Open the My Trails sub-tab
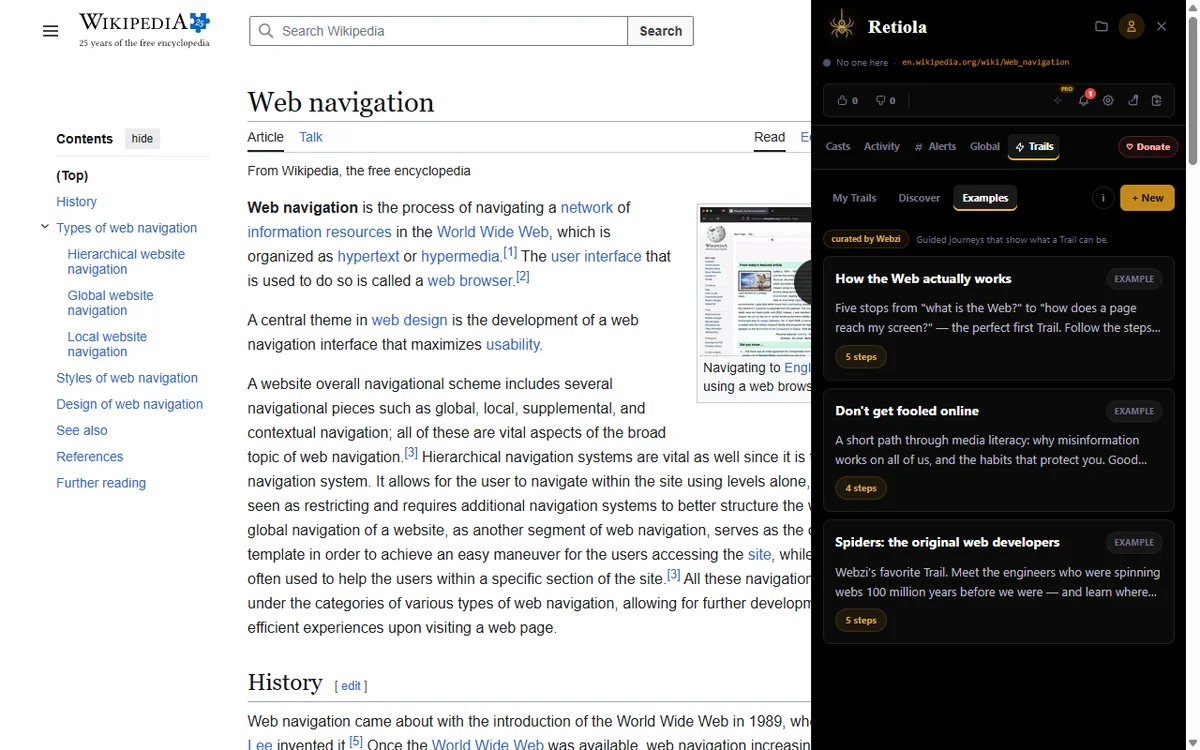1200x750 pixels. (854, 198)
